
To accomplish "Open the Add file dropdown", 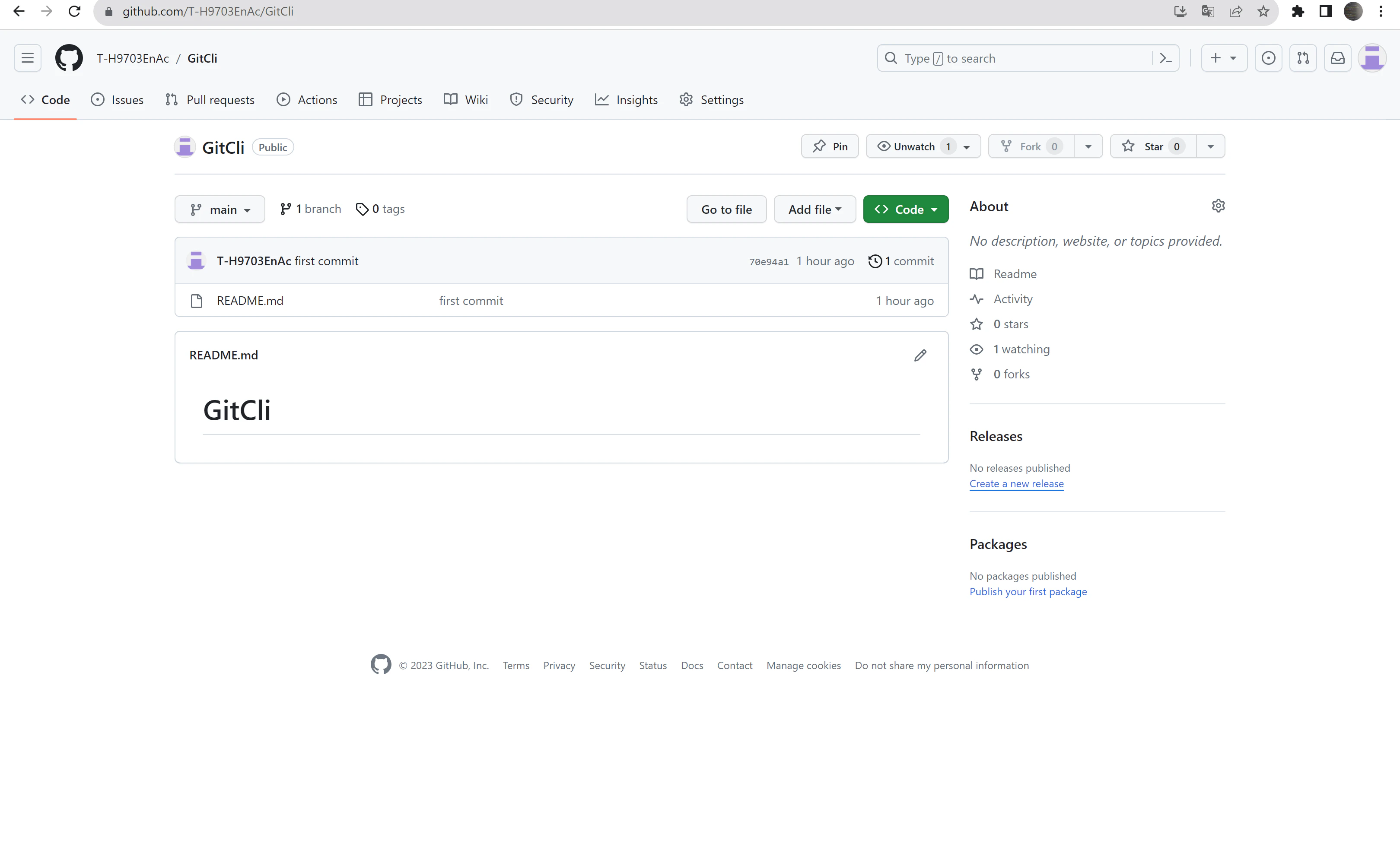I will 814,209.
